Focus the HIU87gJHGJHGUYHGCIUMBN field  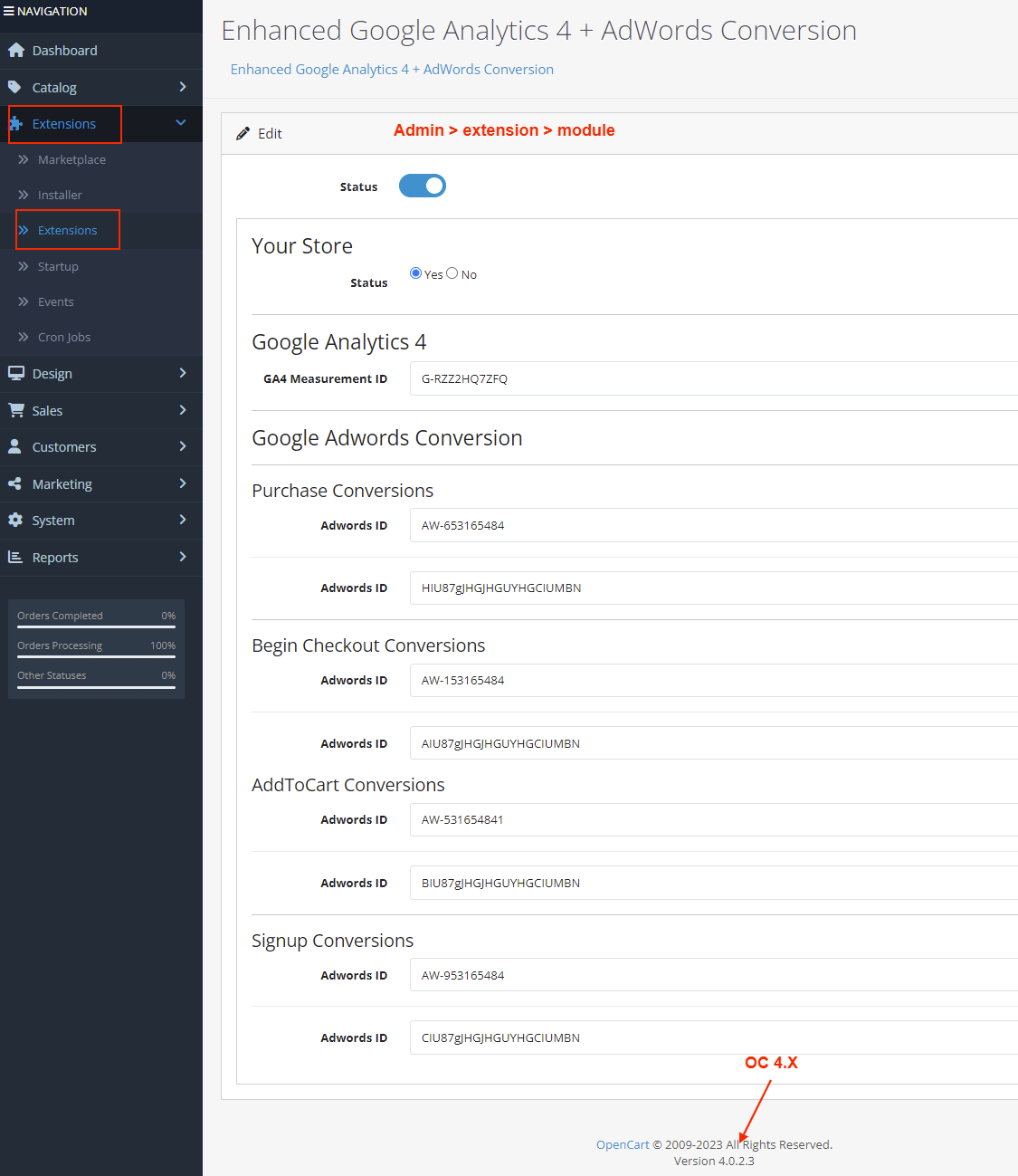[714, 588]
